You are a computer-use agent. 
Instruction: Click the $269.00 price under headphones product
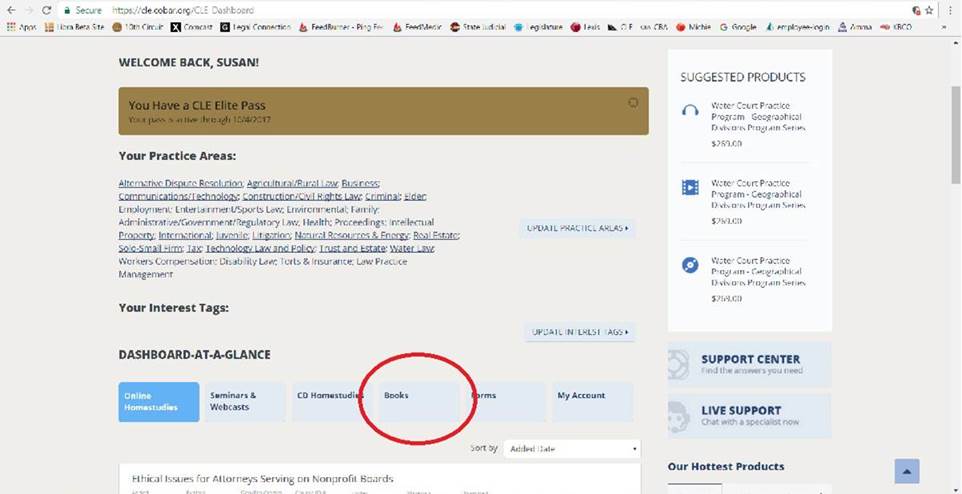[x=726, y=144]
